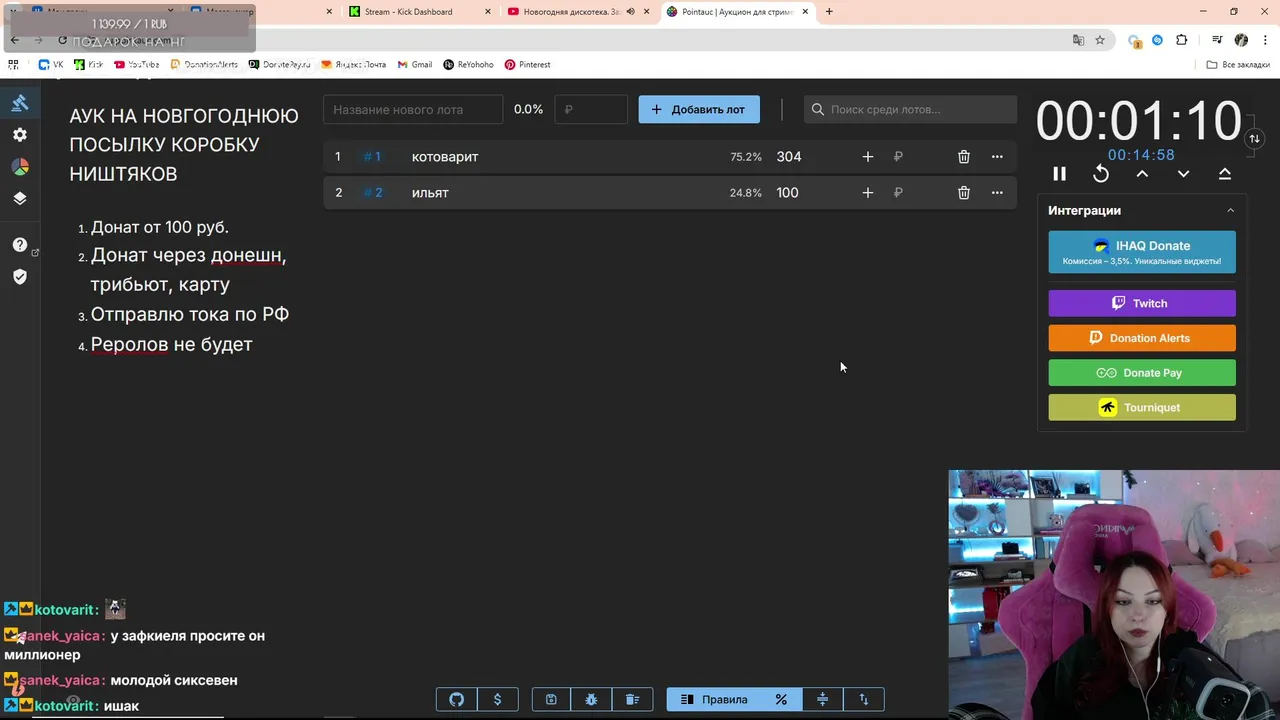Delete the котоварит lot
The image size is (1280, 720).
pos(964,157)
